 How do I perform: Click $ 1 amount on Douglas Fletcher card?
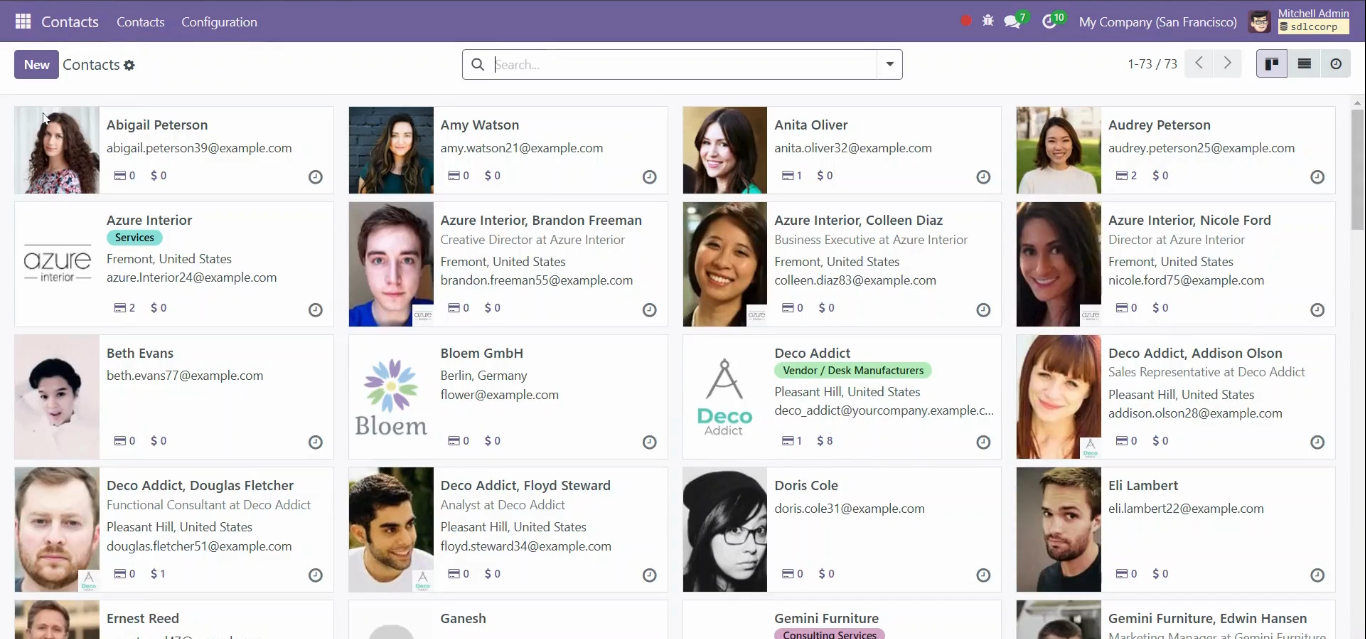158,574
